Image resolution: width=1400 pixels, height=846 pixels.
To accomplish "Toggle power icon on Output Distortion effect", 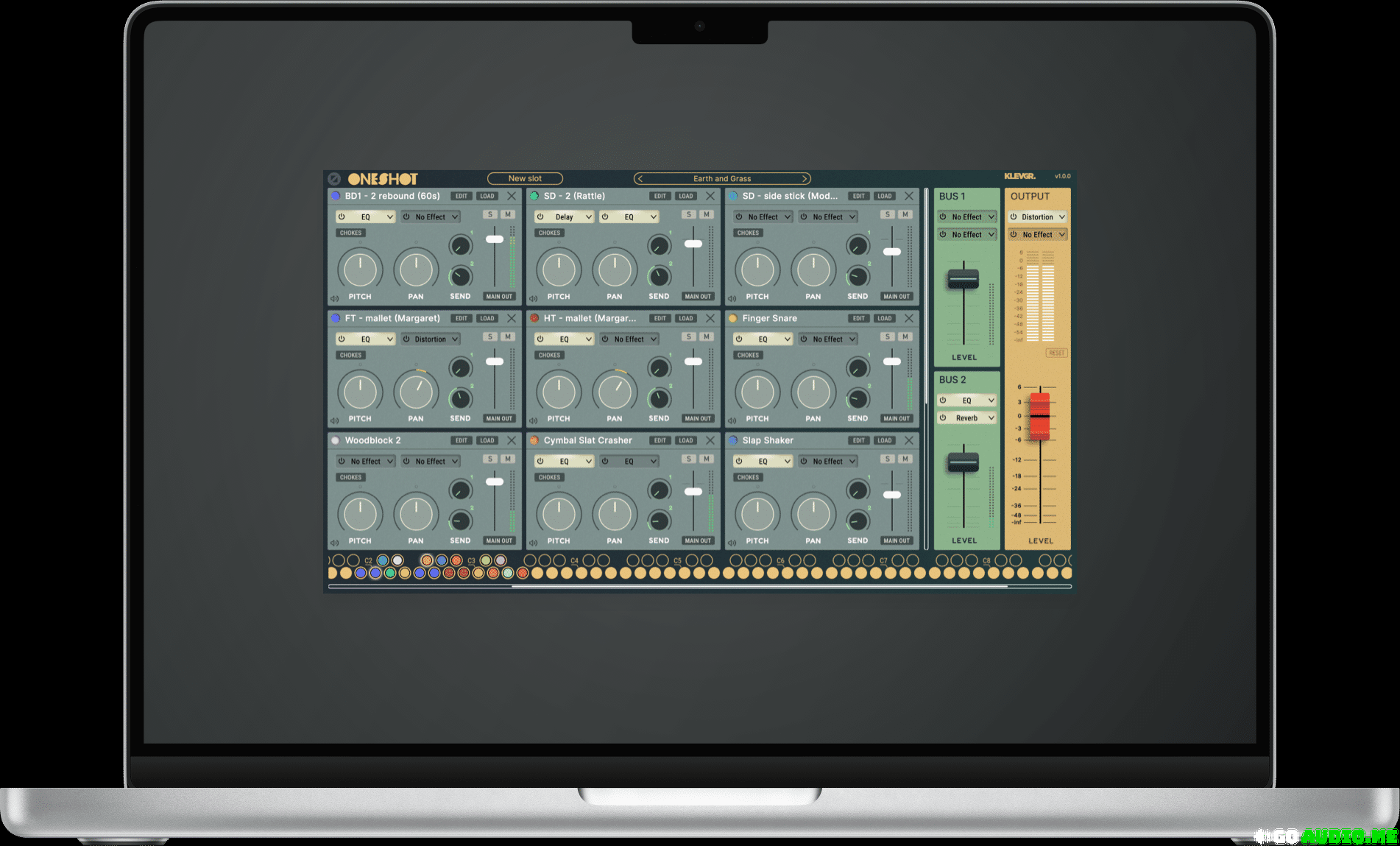I will tap(1014, 217).
